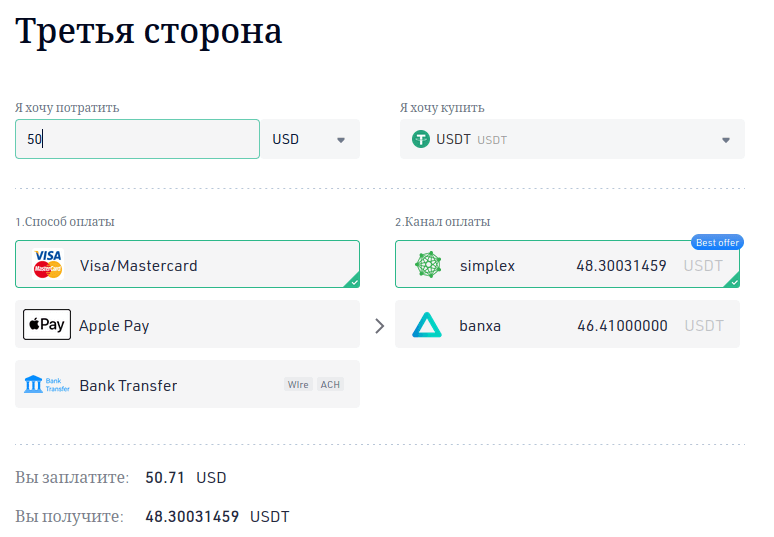Select Visa/Mastercard payment method
Screen dimensions: 774x537
187,265
